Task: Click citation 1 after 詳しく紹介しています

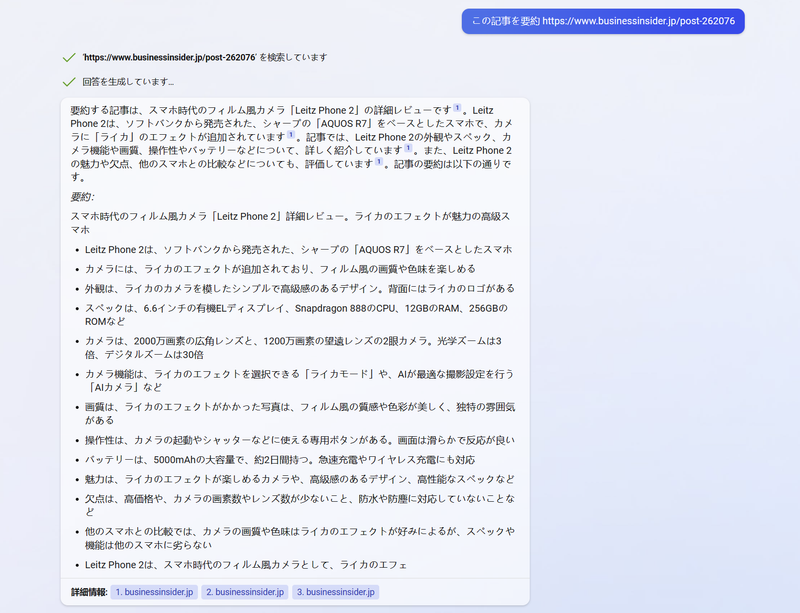Action: click(x=408, y=148)
